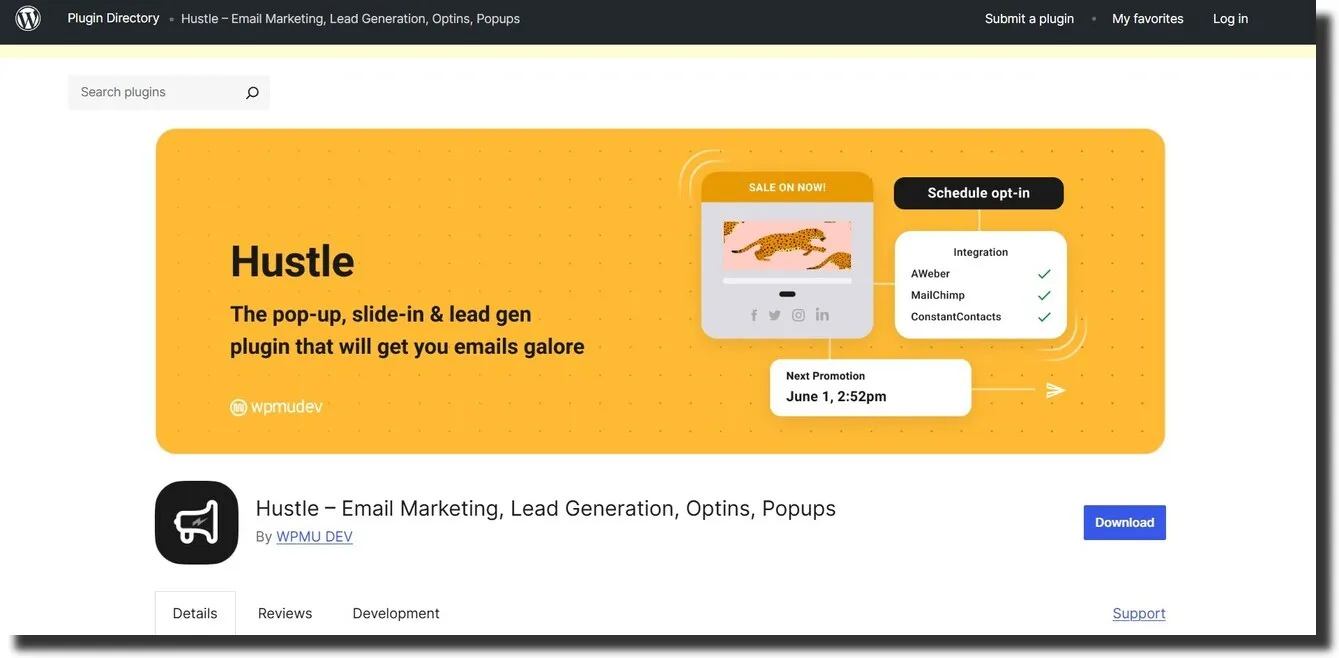The width and height of the screenshot is (1339, 658).
Task: Open the WPMU DEV author link
Action: [x=314, y=537]
